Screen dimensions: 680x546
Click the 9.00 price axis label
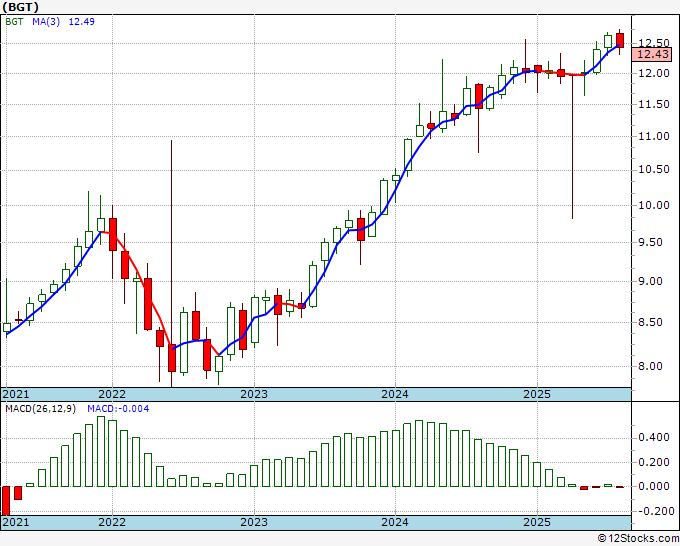[x=651, y=281]
